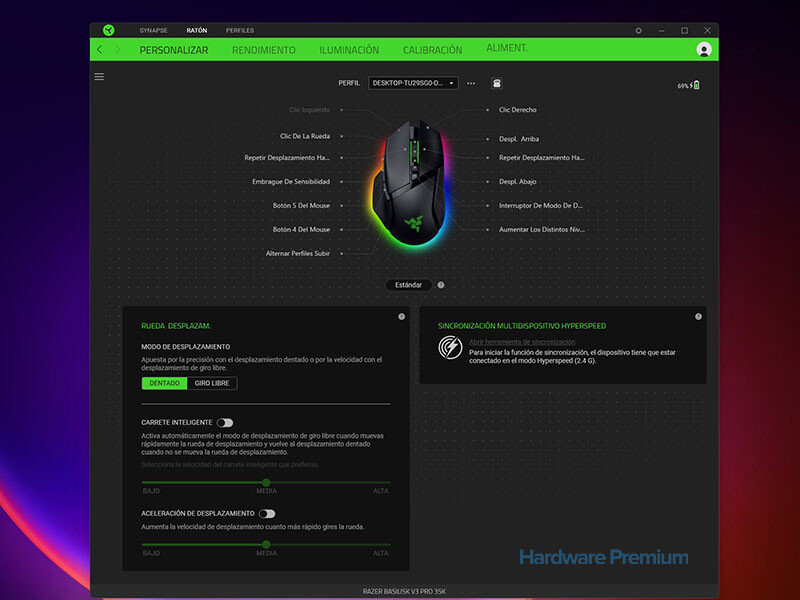Image resolution: width=800 pixels, height=600 pixels.
Task: Go to the CALIBRACIÓN tab
Action: pos(433,50)
